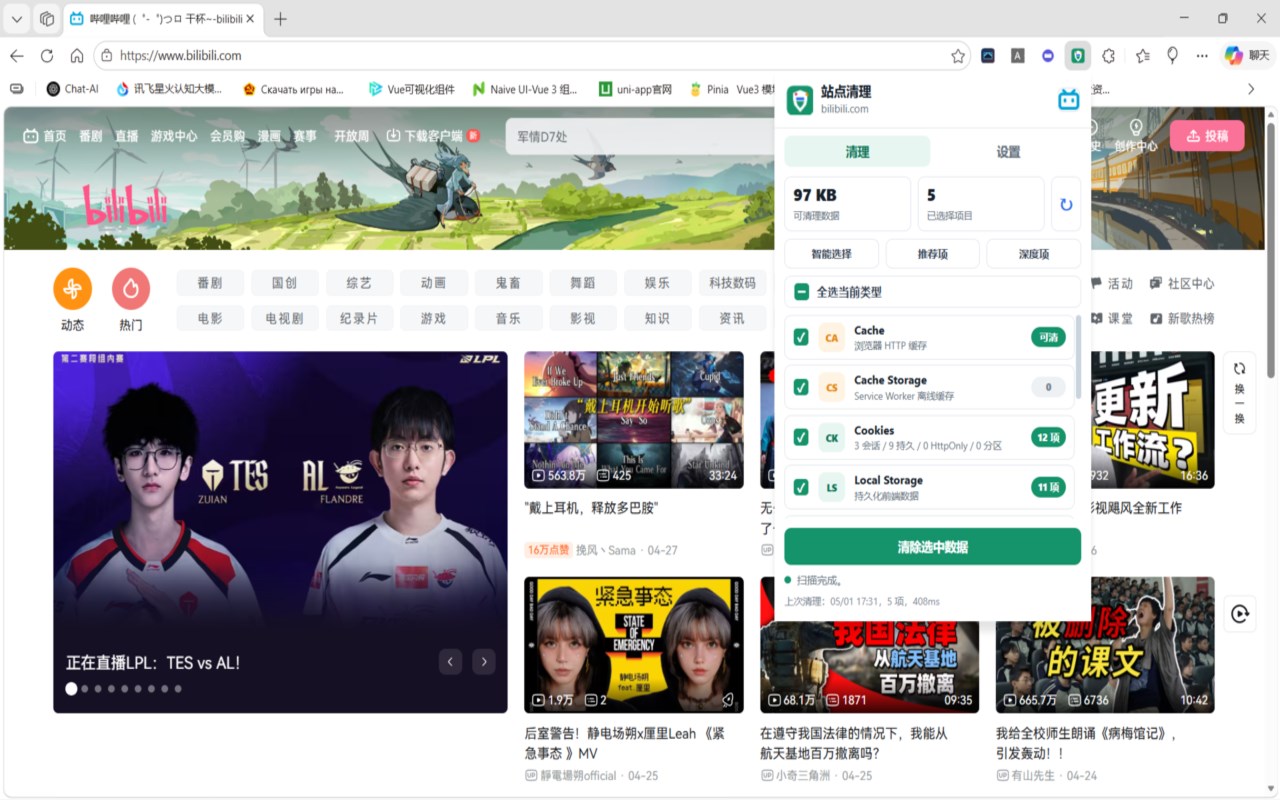1280x800 pixels.
Task: Open the 紧急事态 video thumbnail
Action: coord(634,645)
